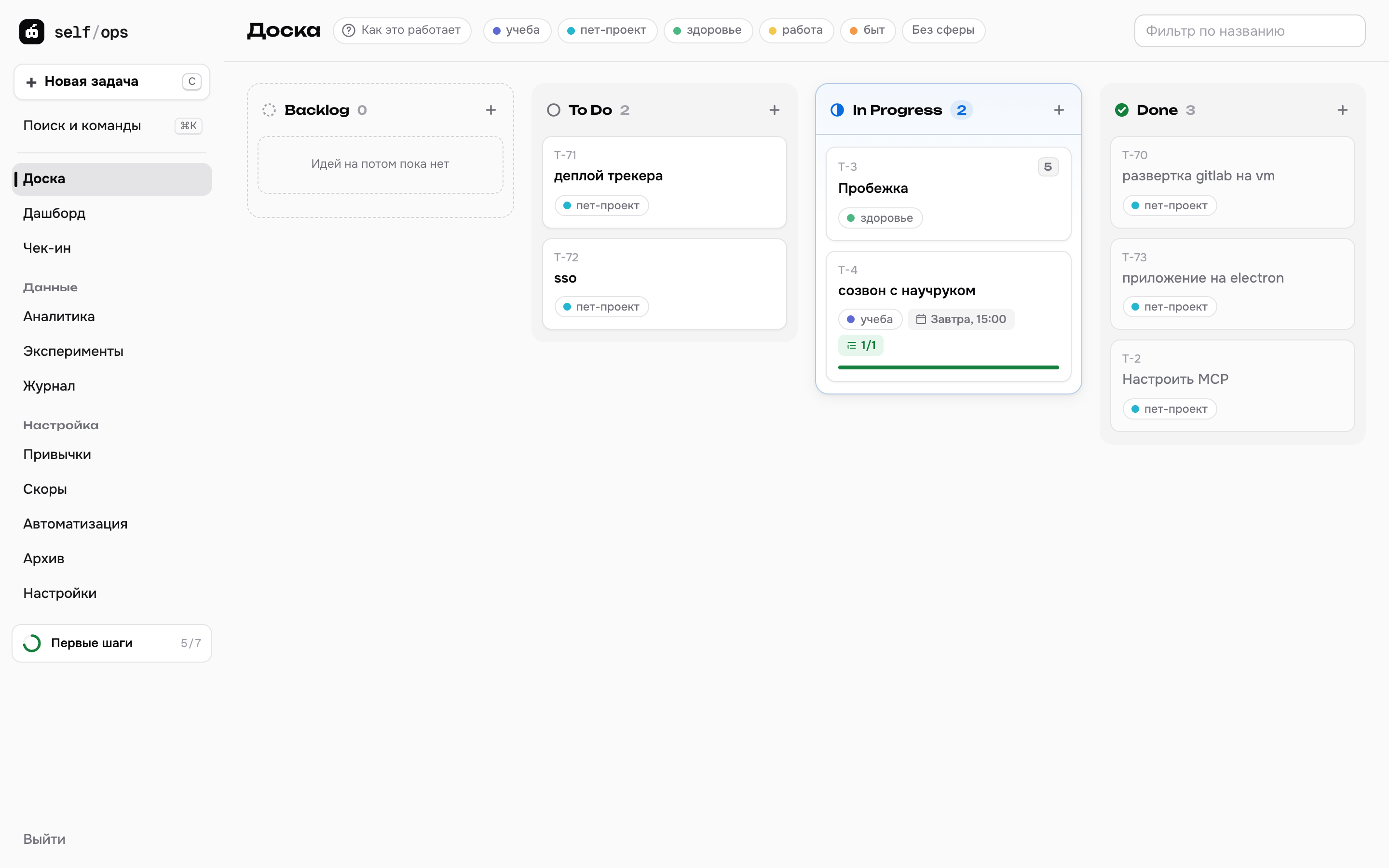
Task: Click the dashed Backlog status icon
Action: [269, 109]
